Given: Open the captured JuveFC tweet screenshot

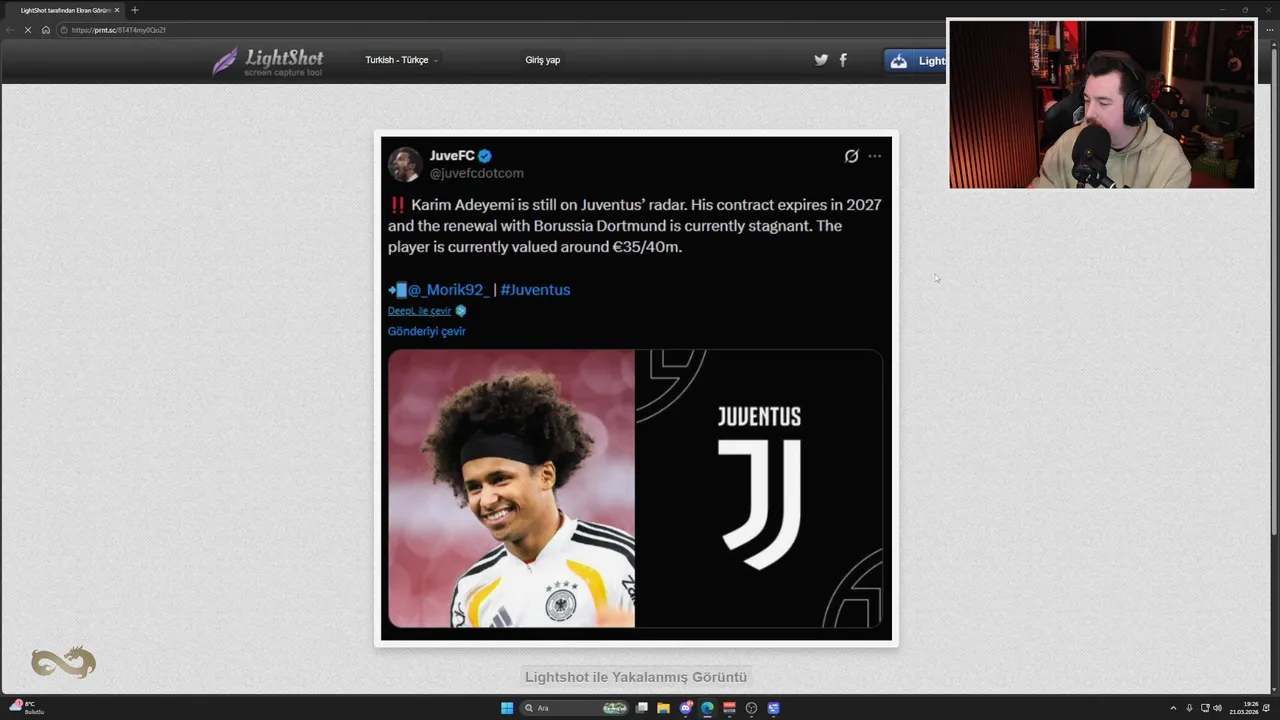Looking at the screenshot, I should 636,388.
